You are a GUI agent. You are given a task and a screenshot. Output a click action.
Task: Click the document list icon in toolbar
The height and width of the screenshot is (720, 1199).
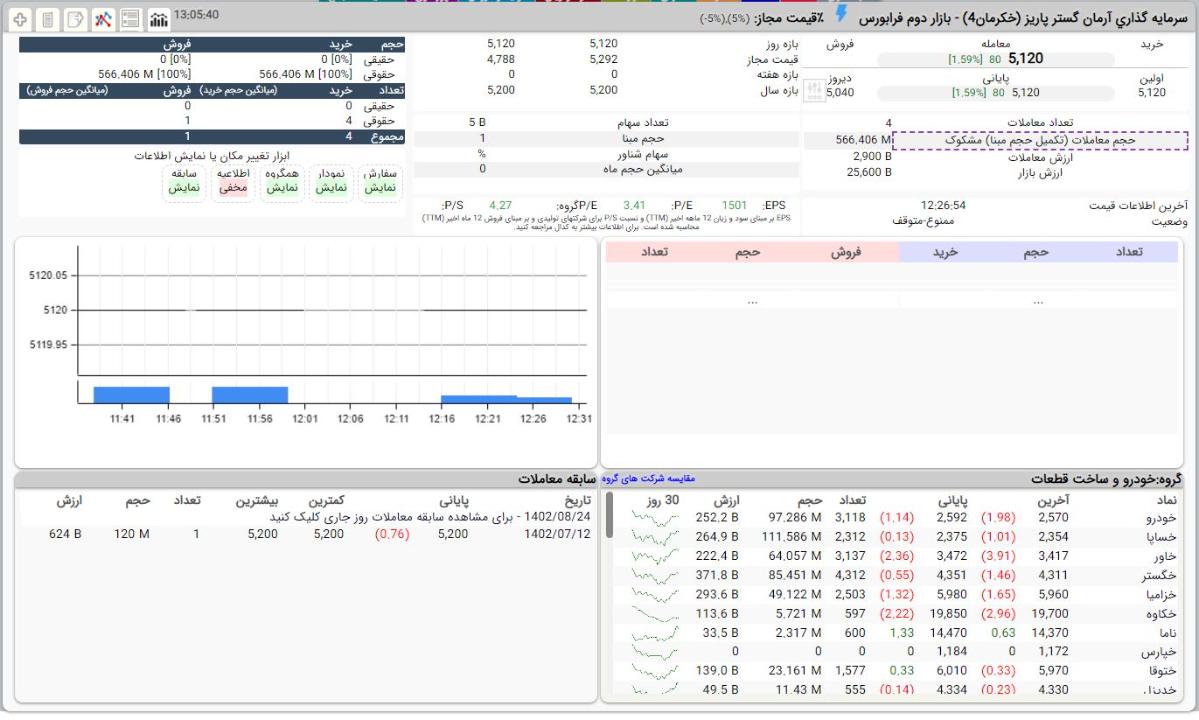click(x=48, y=19)
